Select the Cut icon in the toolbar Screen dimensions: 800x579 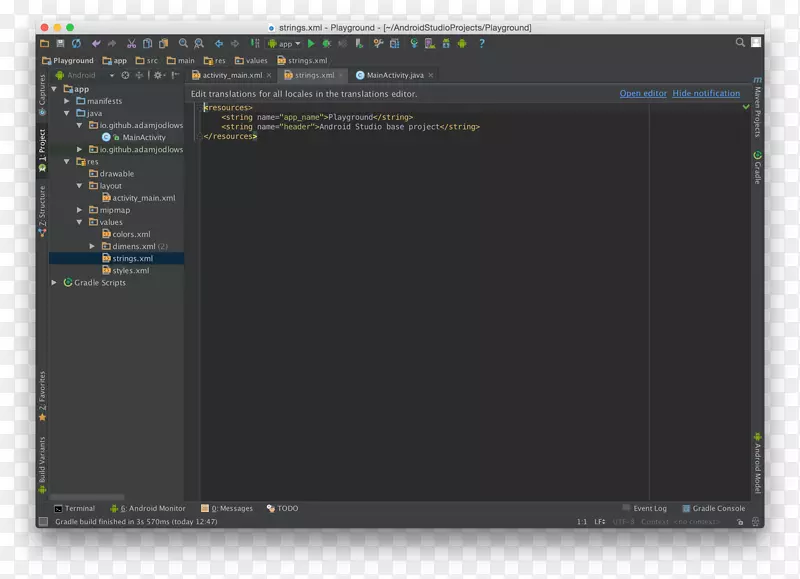[132, 44]
